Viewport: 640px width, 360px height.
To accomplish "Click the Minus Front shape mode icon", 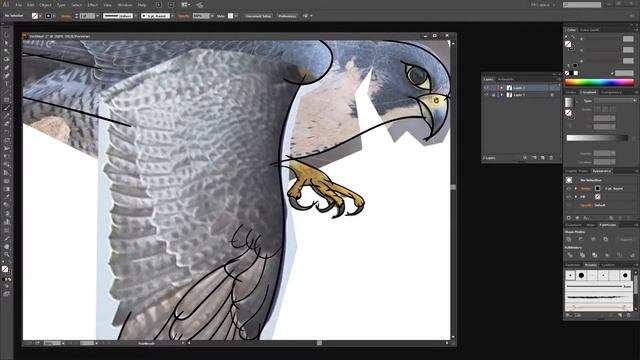I will pyautogui.click(x=581, y=239).
